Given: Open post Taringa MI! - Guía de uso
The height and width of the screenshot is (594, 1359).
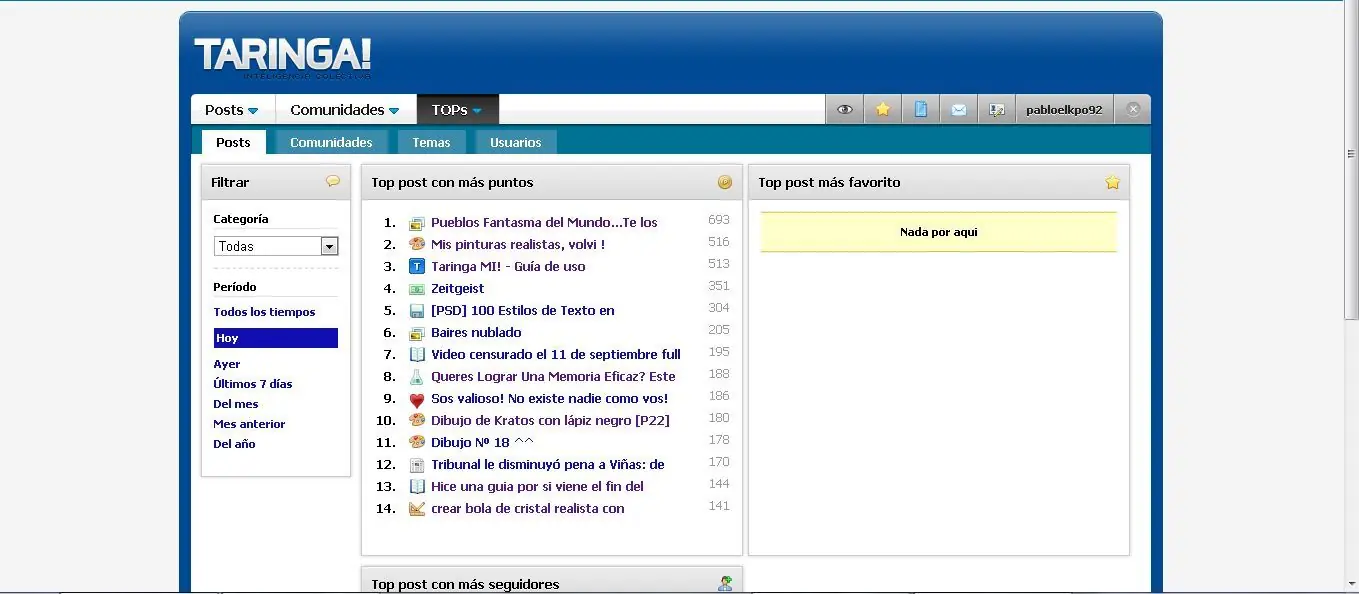Looking at the screenshot, I should 508,266.
